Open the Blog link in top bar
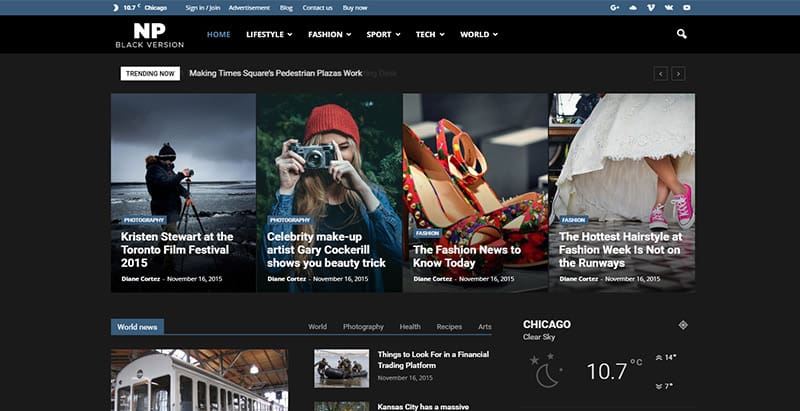 (x=286, y=8)
